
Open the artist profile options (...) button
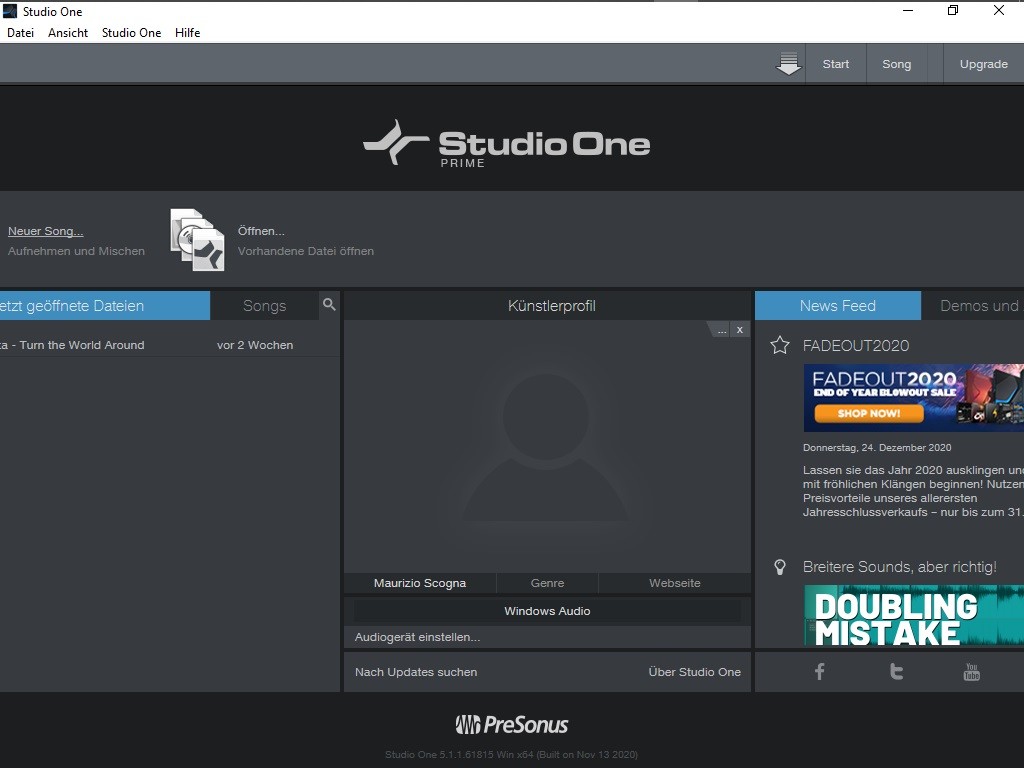tap(722, 330)
